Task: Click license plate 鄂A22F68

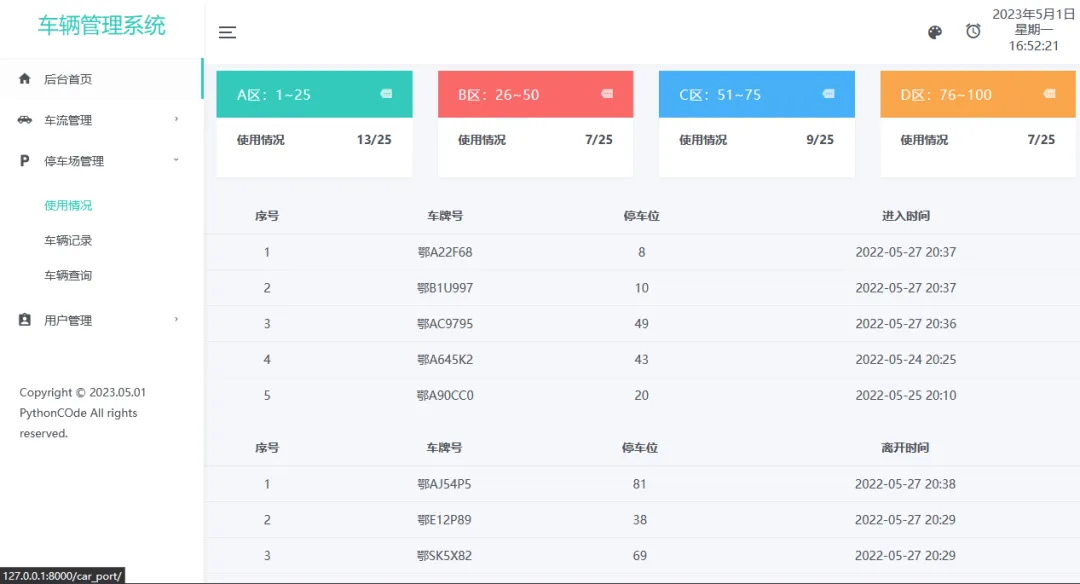Action: coord(445,252)
